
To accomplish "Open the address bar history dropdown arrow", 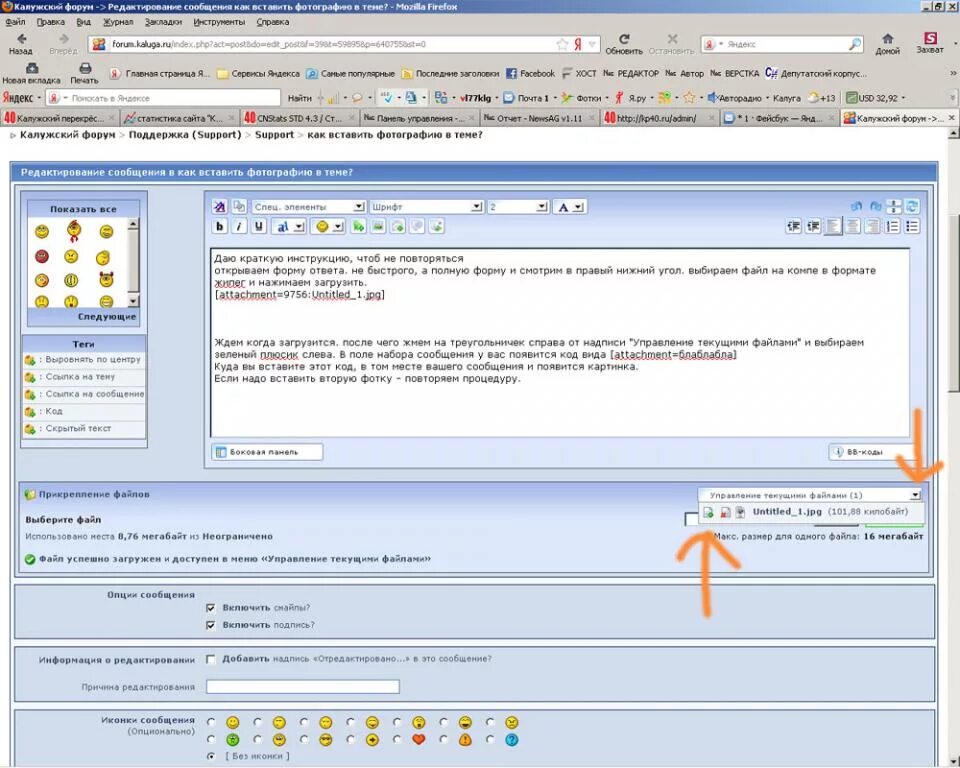I will coord(592,44).
